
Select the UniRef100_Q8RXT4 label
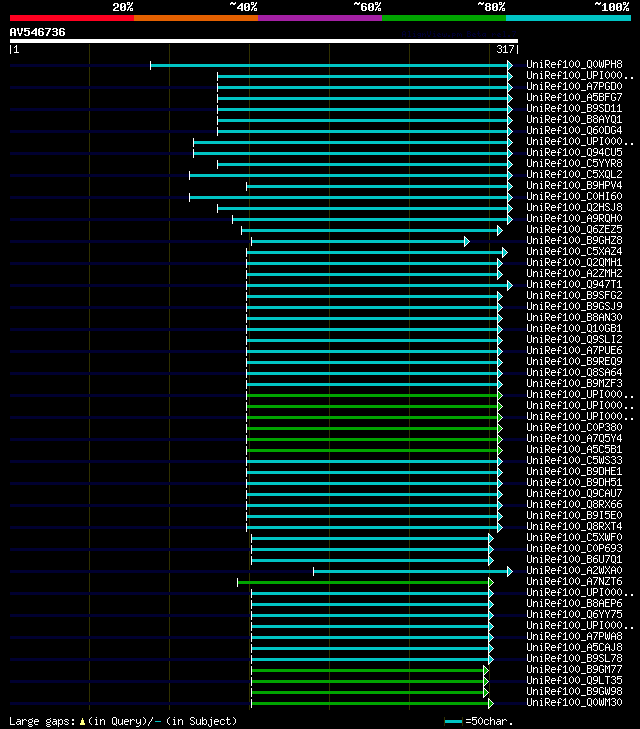(574, 526)
